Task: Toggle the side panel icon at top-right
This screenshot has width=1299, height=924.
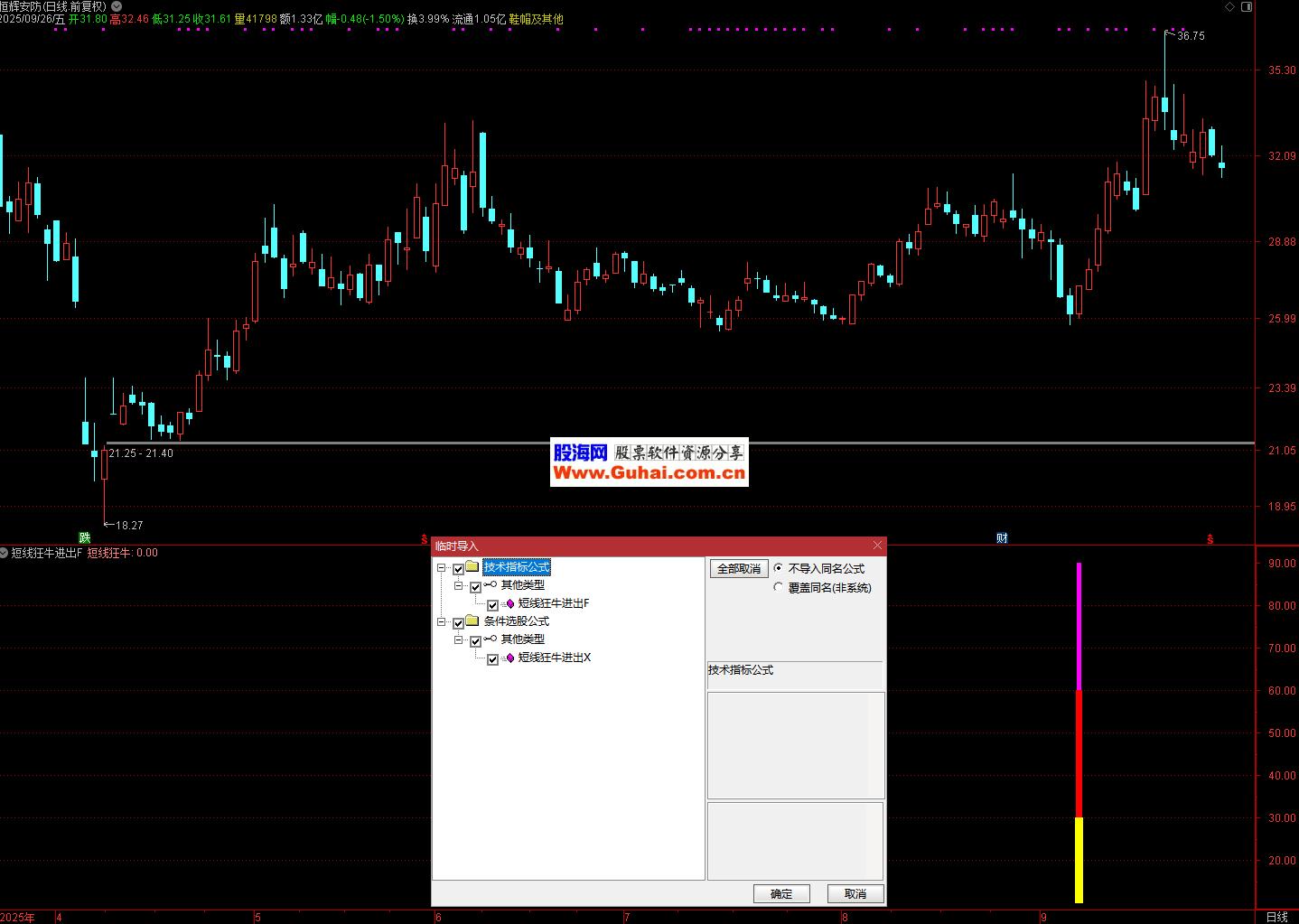Action: (x=1247, y=6)
